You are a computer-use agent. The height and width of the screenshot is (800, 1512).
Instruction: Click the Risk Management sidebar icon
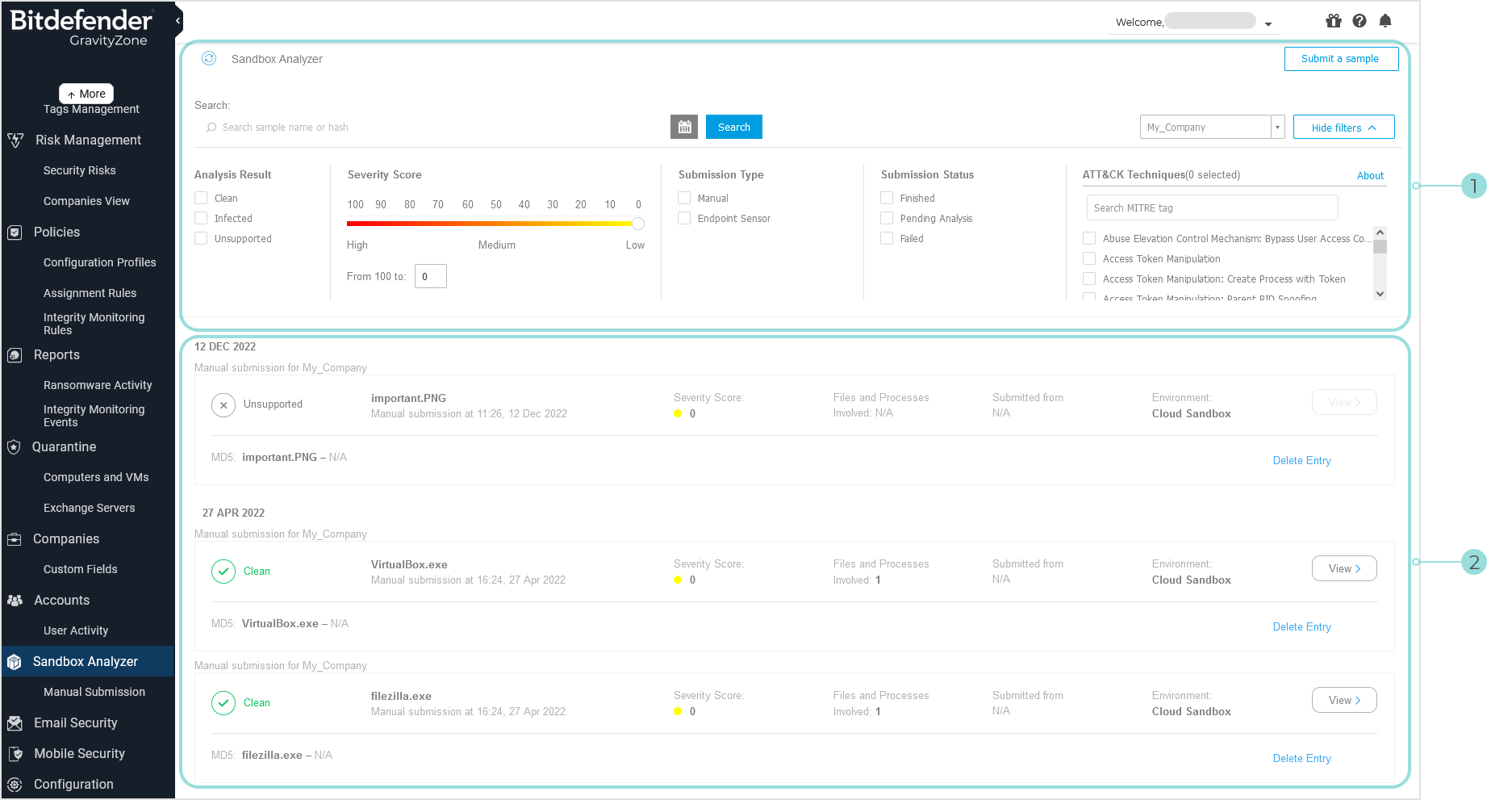pos(15,140)
